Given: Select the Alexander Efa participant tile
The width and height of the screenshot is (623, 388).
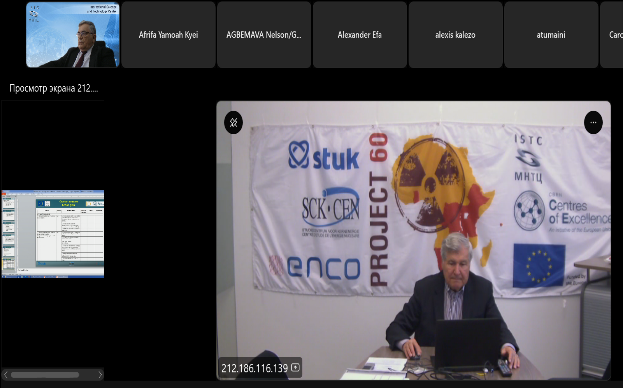Looking at the screenshot, I should 360,35.
